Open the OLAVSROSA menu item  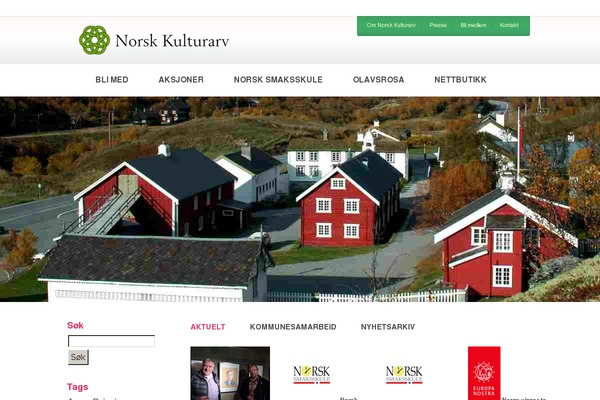tap(378, 80)
